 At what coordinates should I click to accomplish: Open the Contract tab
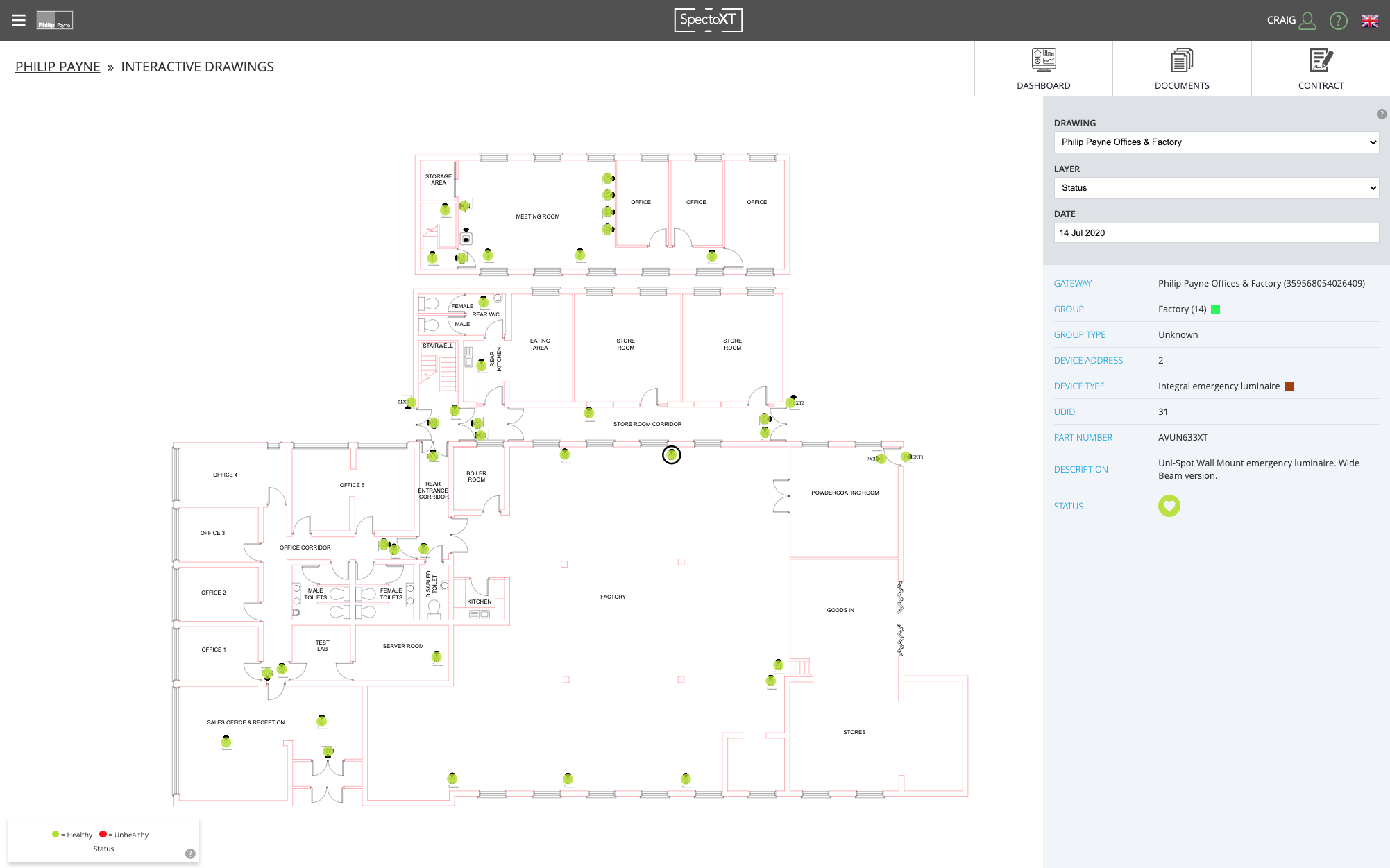pos(1321,69)
